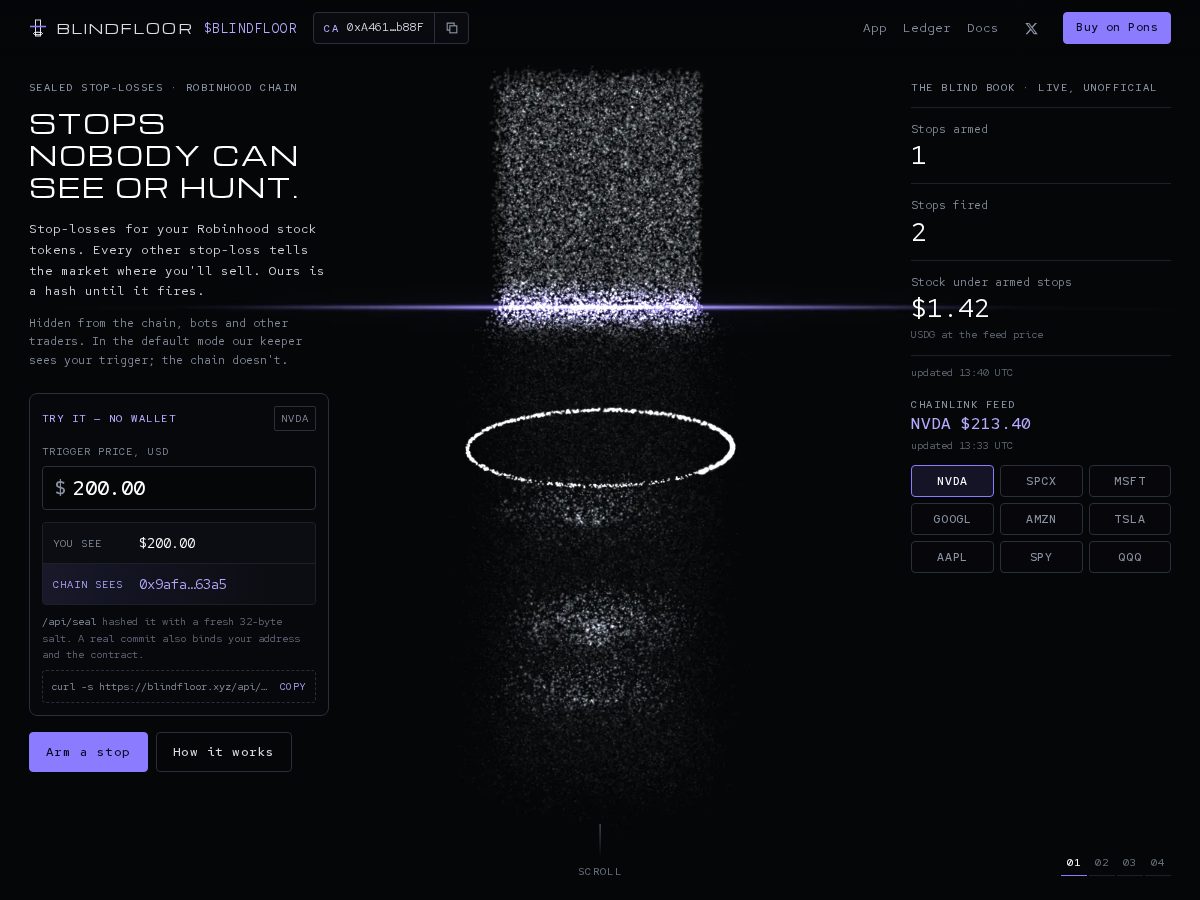1200x900 pixels.
Task: Click the Arm a stop button
Action: tap(88, 752)
